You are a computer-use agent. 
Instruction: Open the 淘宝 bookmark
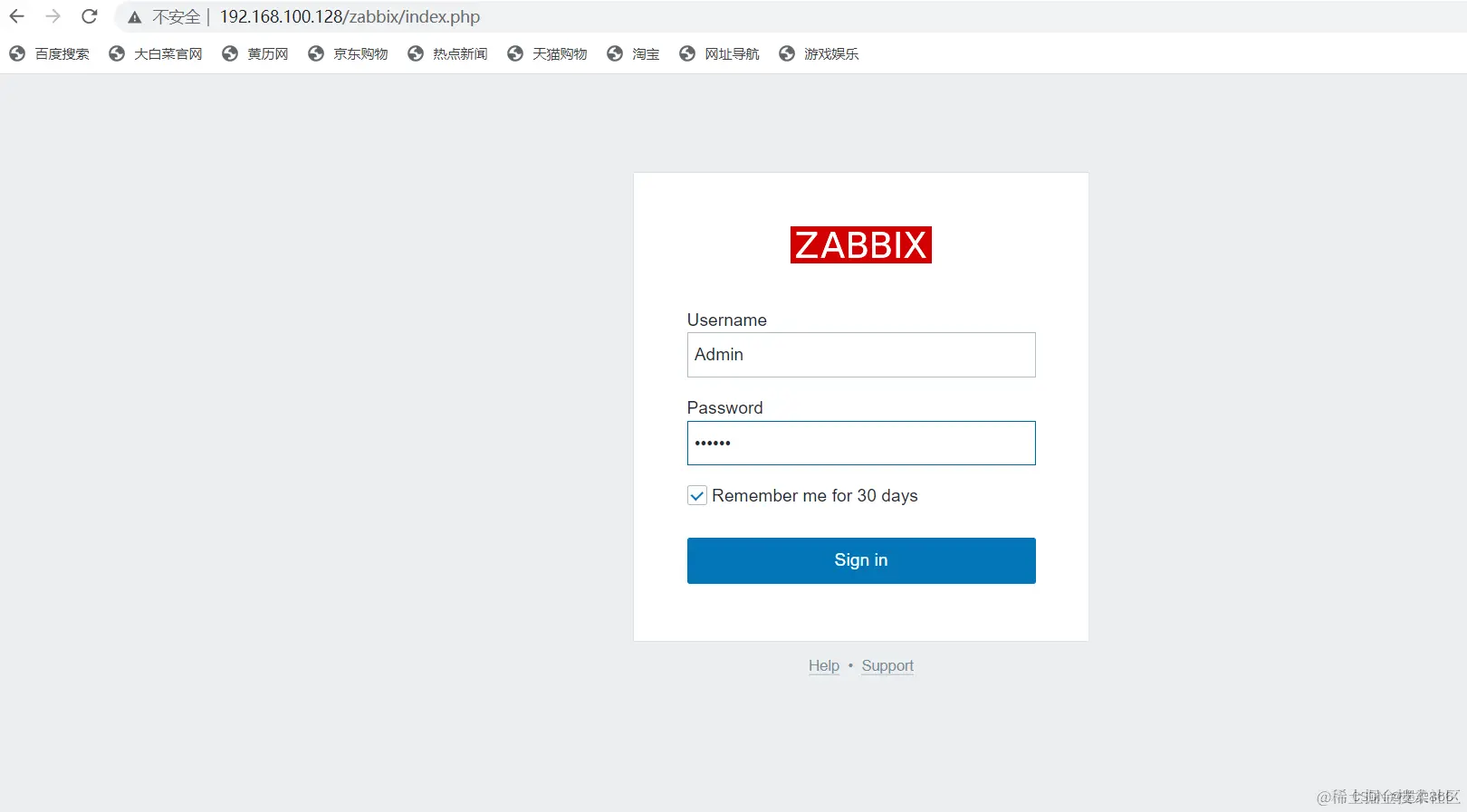coord(633,54)
